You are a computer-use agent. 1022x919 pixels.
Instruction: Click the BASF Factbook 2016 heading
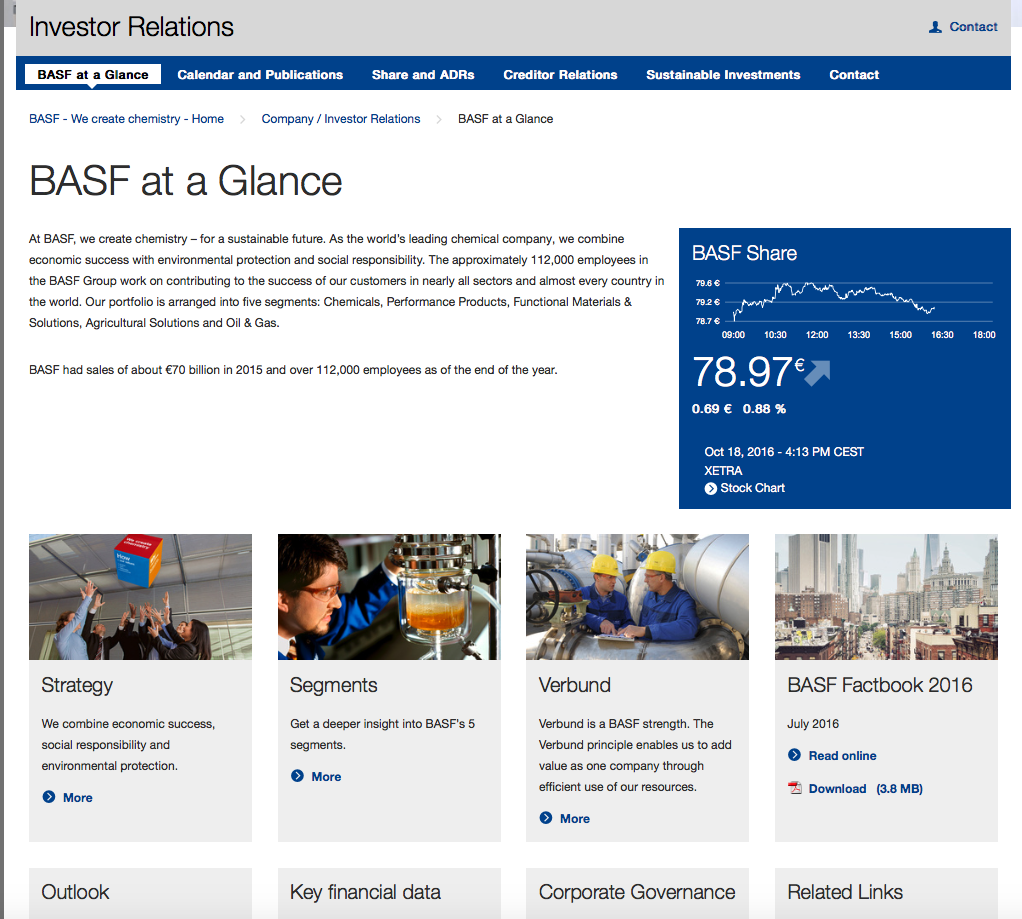coord(880,685)
